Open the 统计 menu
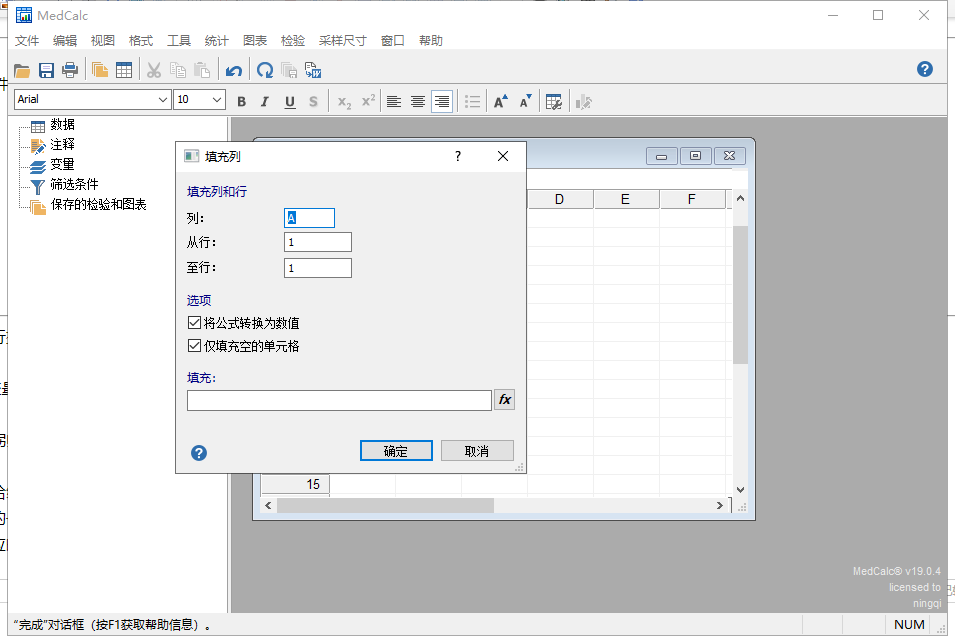Viewport: 955px width, 643px height. [x=216, y=41]
